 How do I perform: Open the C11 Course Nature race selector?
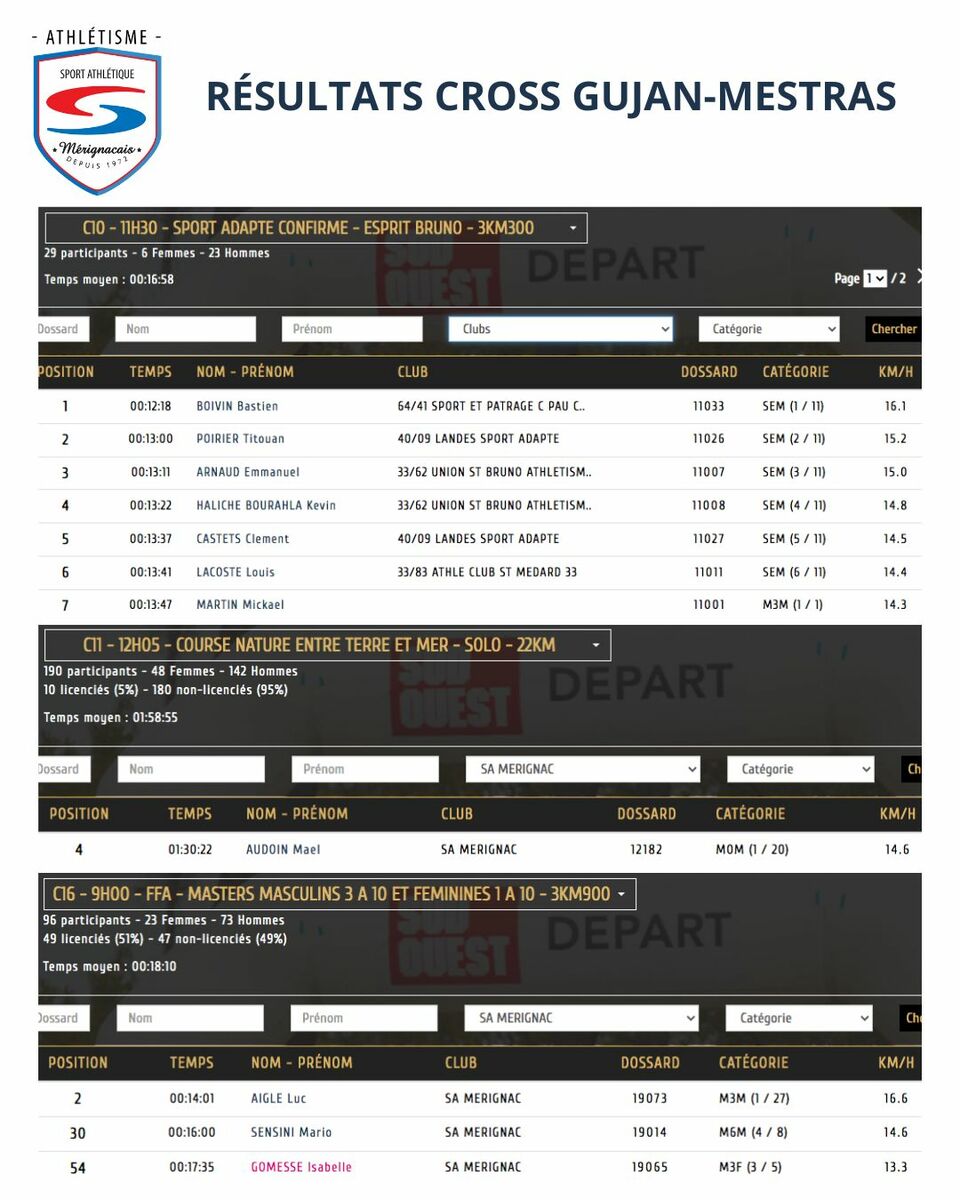pyautogui.click(x=327, y=645)
